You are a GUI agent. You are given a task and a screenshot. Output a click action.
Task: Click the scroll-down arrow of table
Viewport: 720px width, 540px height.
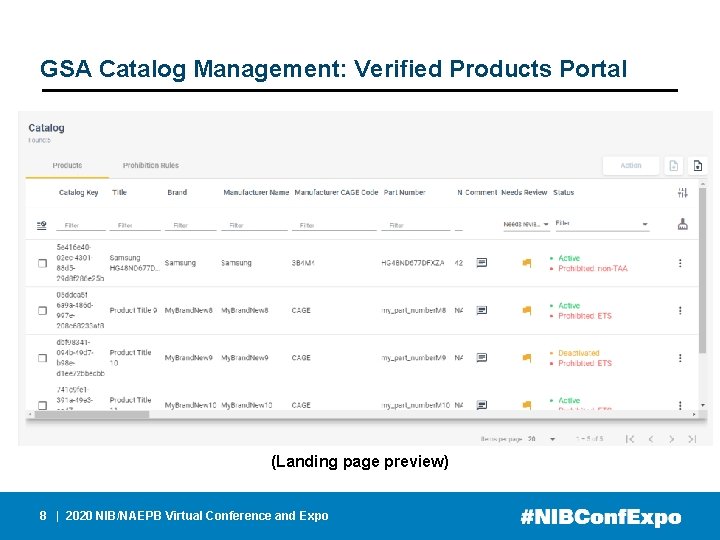tap(703, 405)
